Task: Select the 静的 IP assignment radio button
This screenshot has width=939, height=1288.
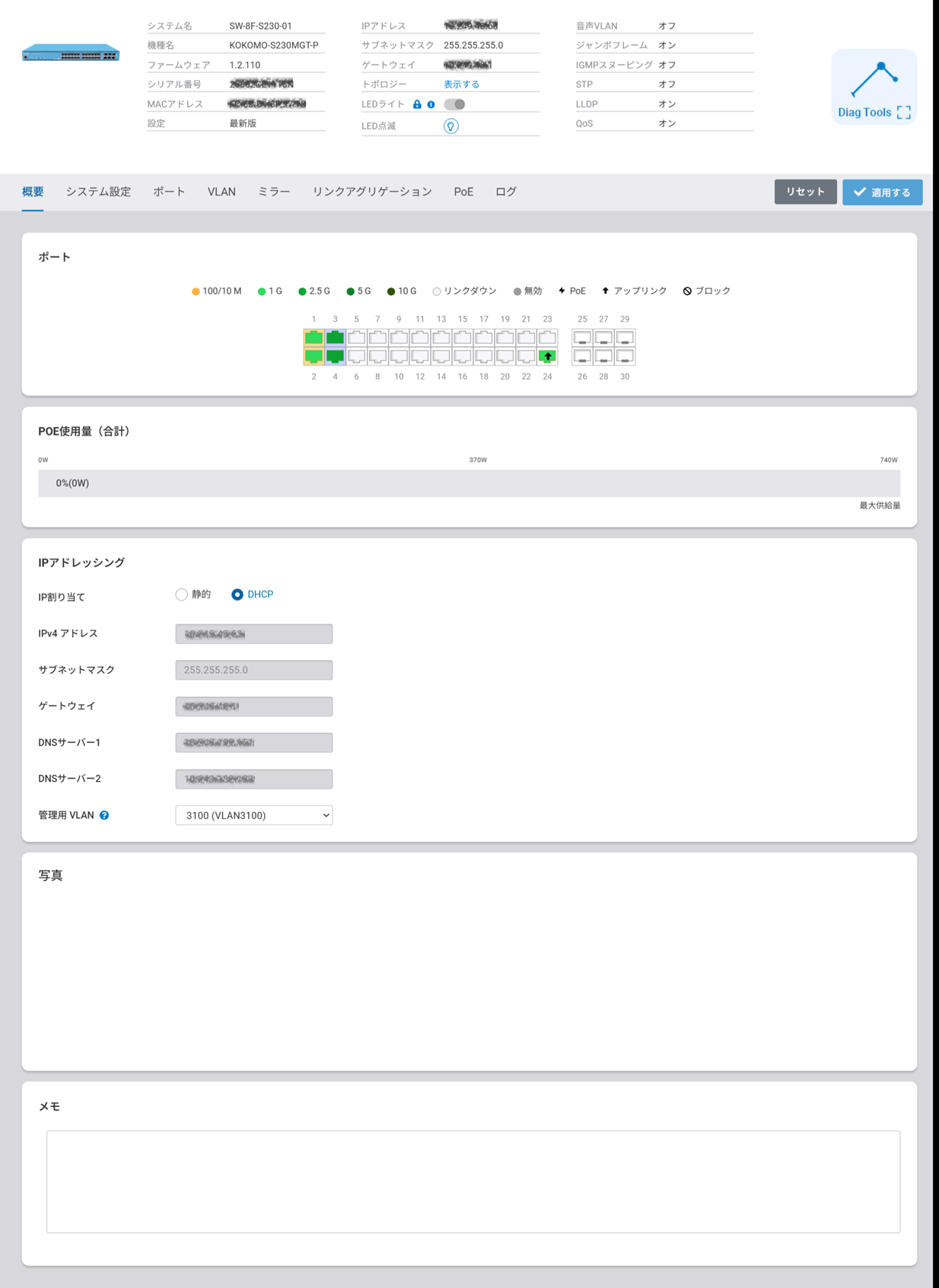Action: point(182,595)
